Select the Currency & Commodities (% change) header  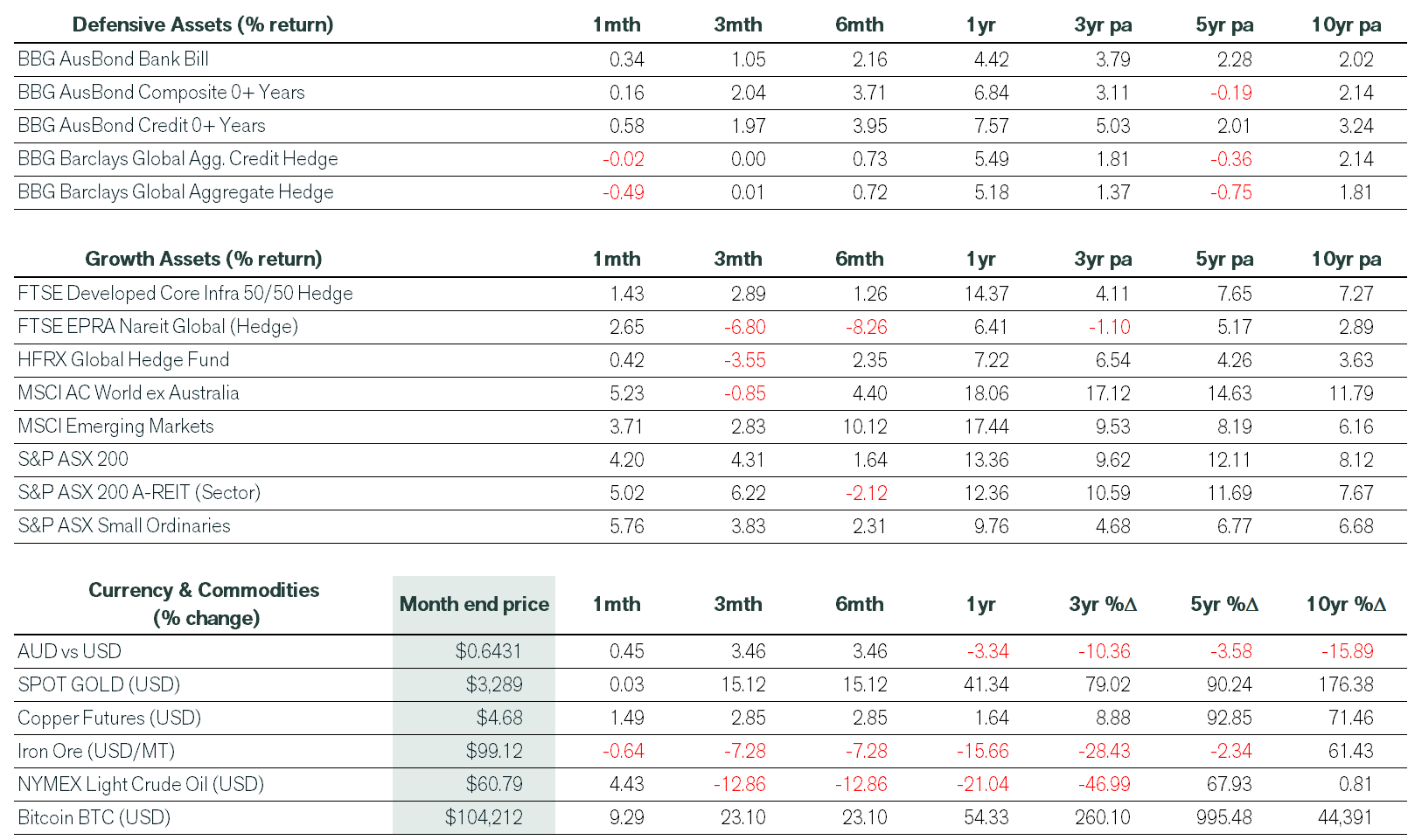204,604
